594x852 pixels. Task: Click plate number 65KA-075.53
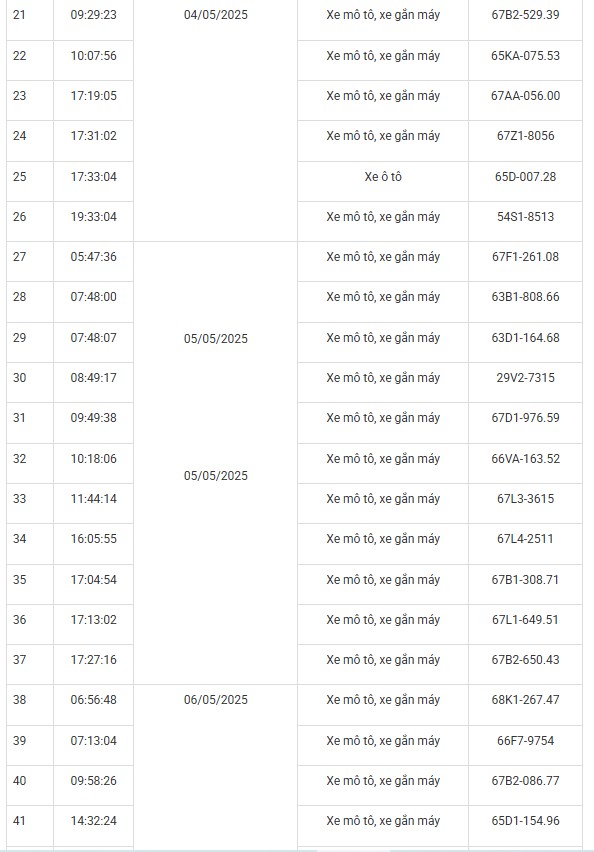[x=525, y=55]
